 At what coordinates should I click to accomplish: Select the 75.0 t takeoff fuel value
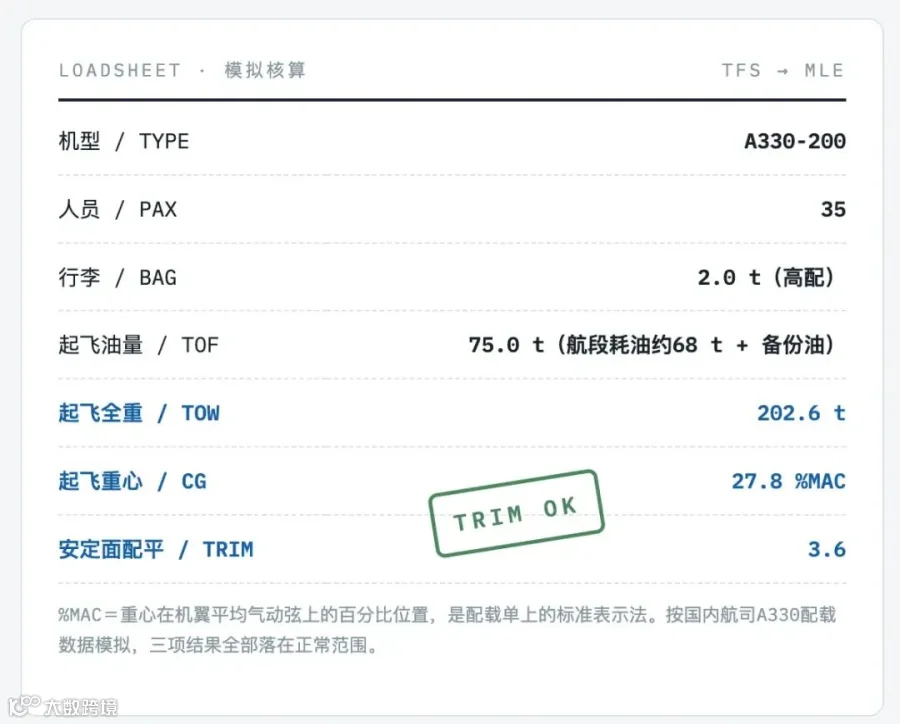[506, 345]
